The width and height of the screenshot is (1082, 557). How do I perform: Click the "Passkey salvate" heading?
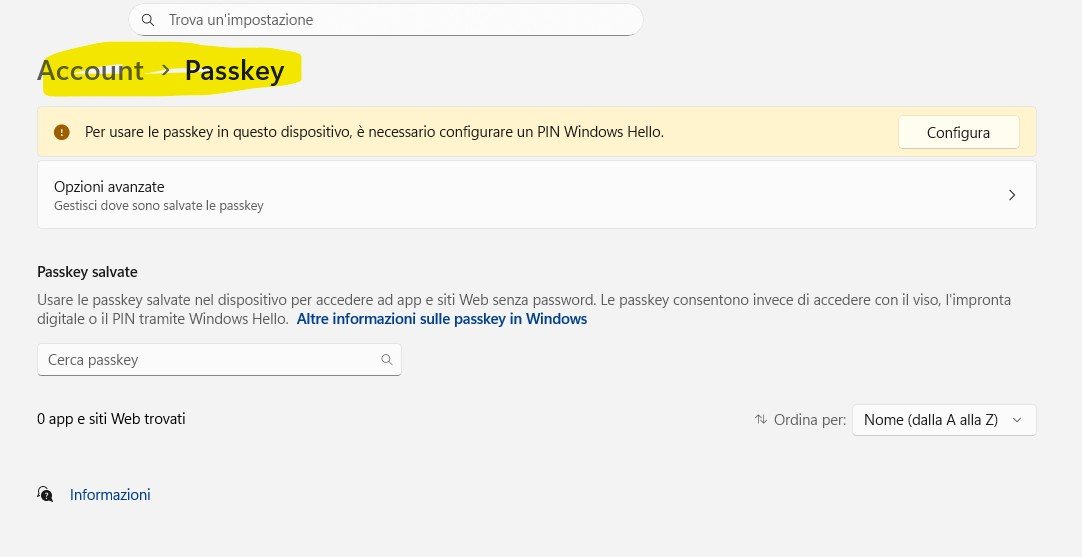(87, 272)
